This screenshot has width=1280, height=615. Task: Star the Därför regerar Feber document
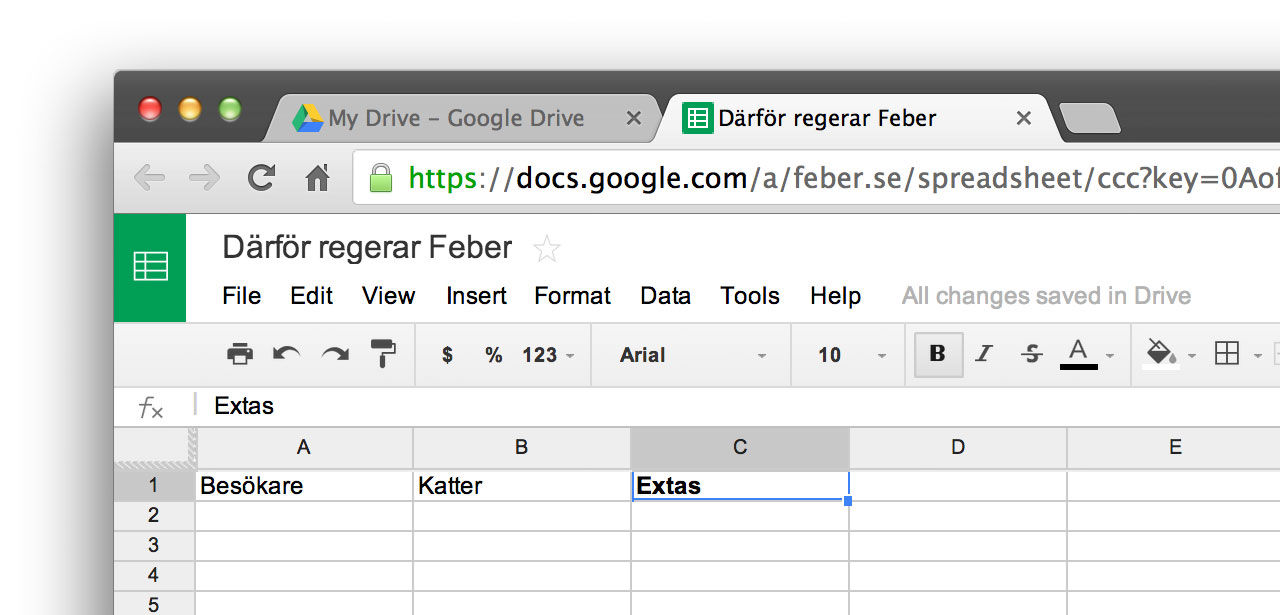pyautogui.click(x=547, y=248)
